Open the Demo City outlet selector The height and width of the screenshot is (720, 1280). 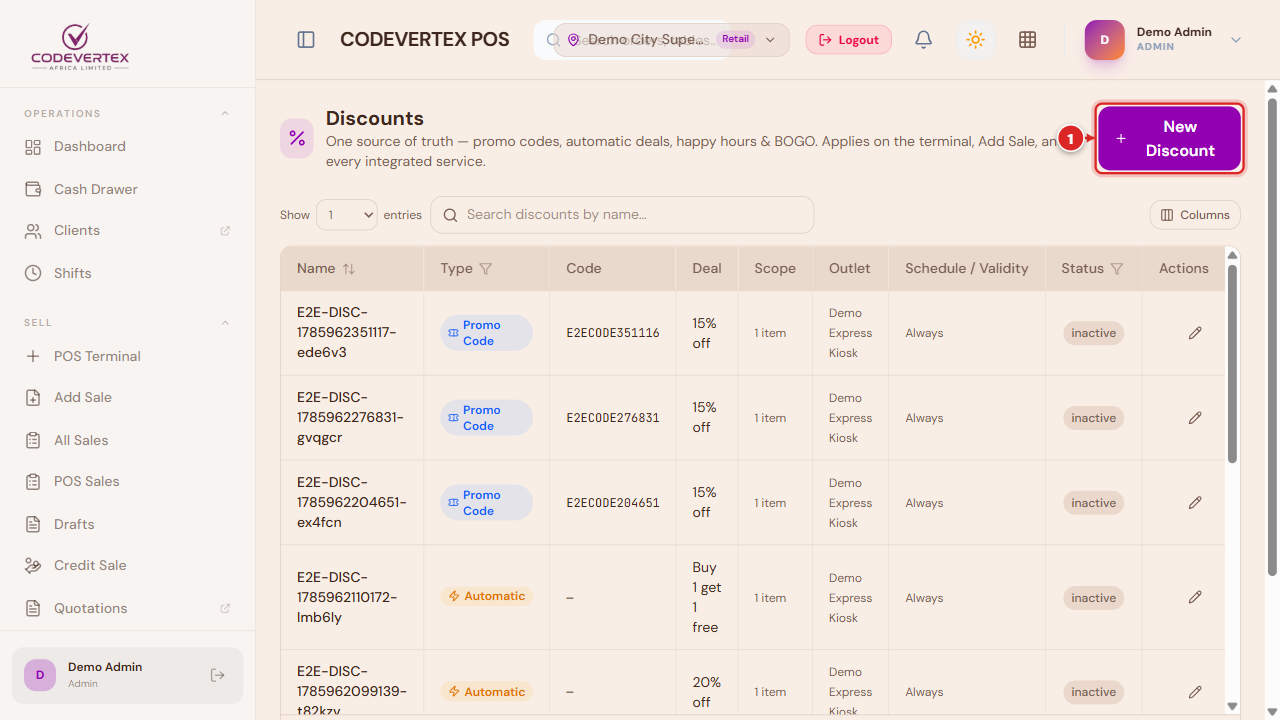click(671, 40)
